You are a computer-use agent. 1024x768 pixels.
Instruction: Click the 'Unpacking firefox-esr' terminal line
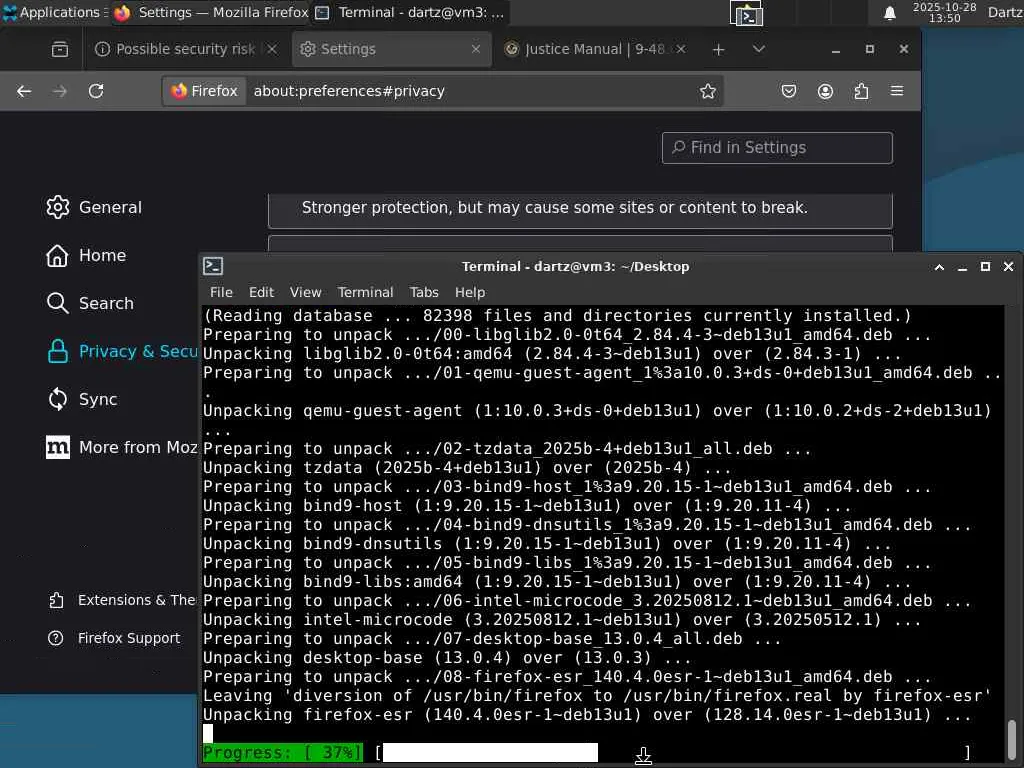point(586,714)
